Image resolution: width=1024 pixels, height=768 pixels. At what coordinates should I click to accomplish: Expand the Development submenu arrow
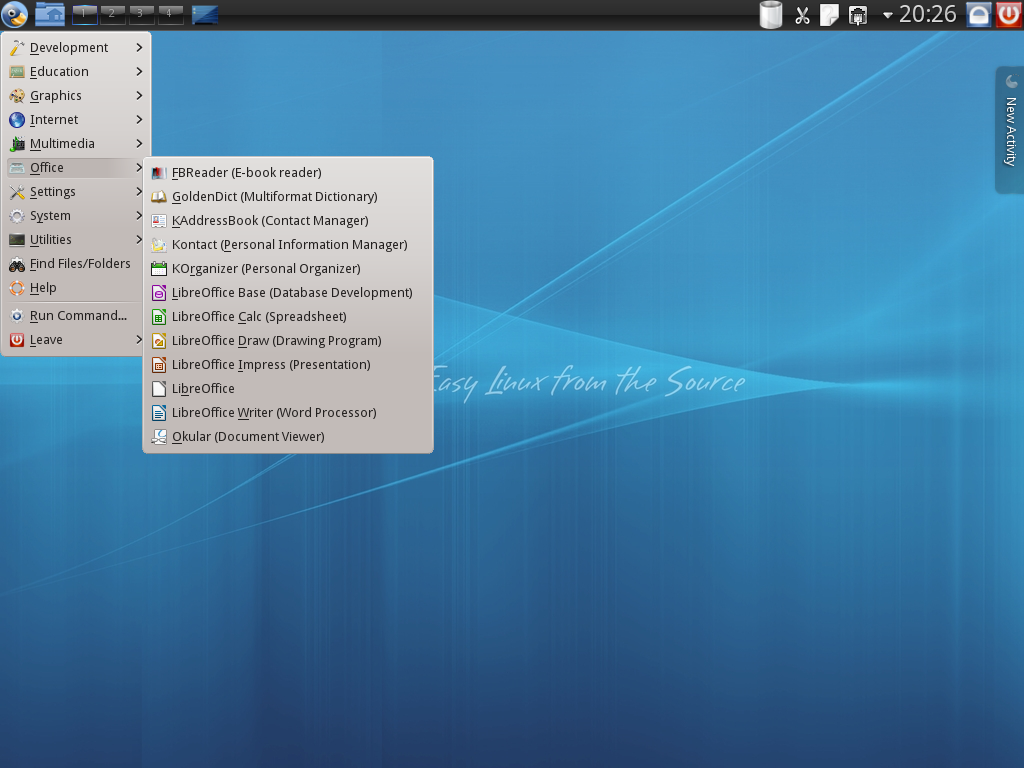[138, 48]
